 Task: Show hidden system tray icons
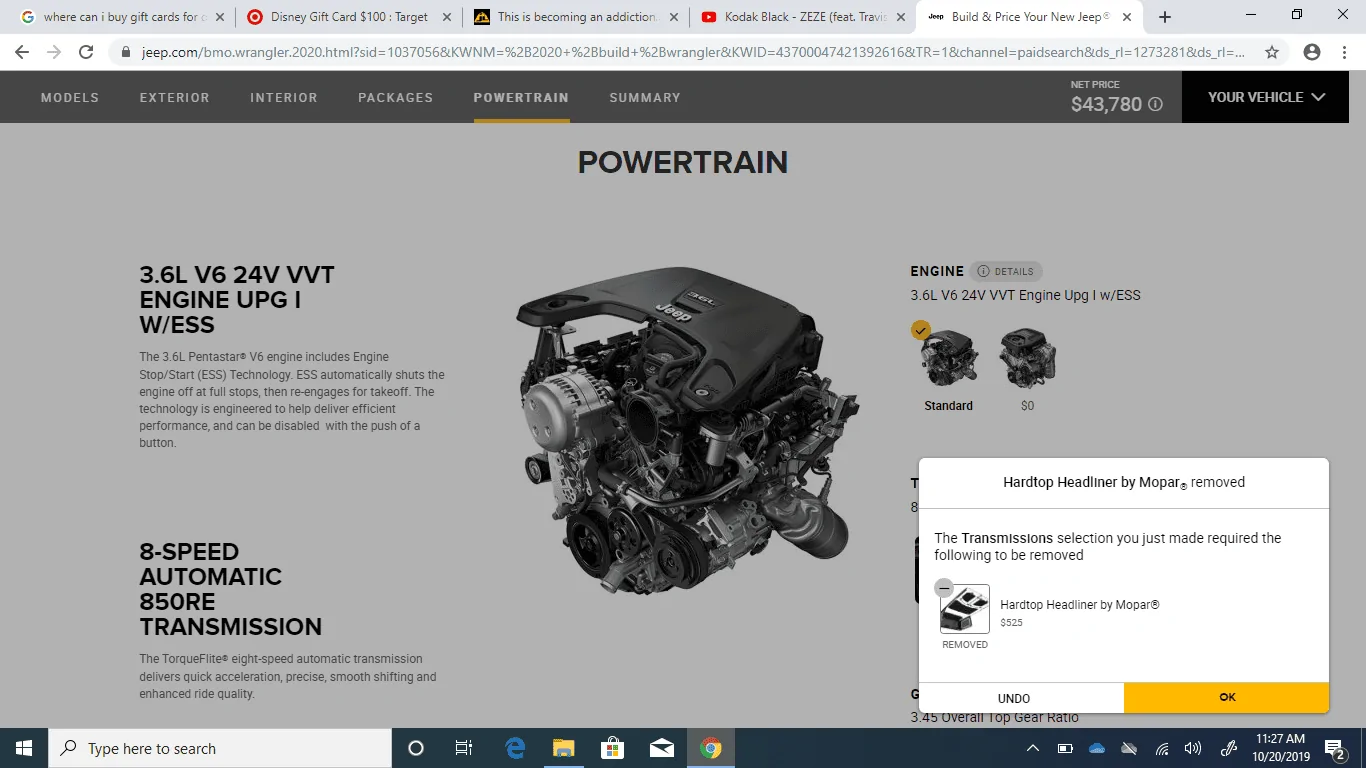click(x=1033, y=748)
